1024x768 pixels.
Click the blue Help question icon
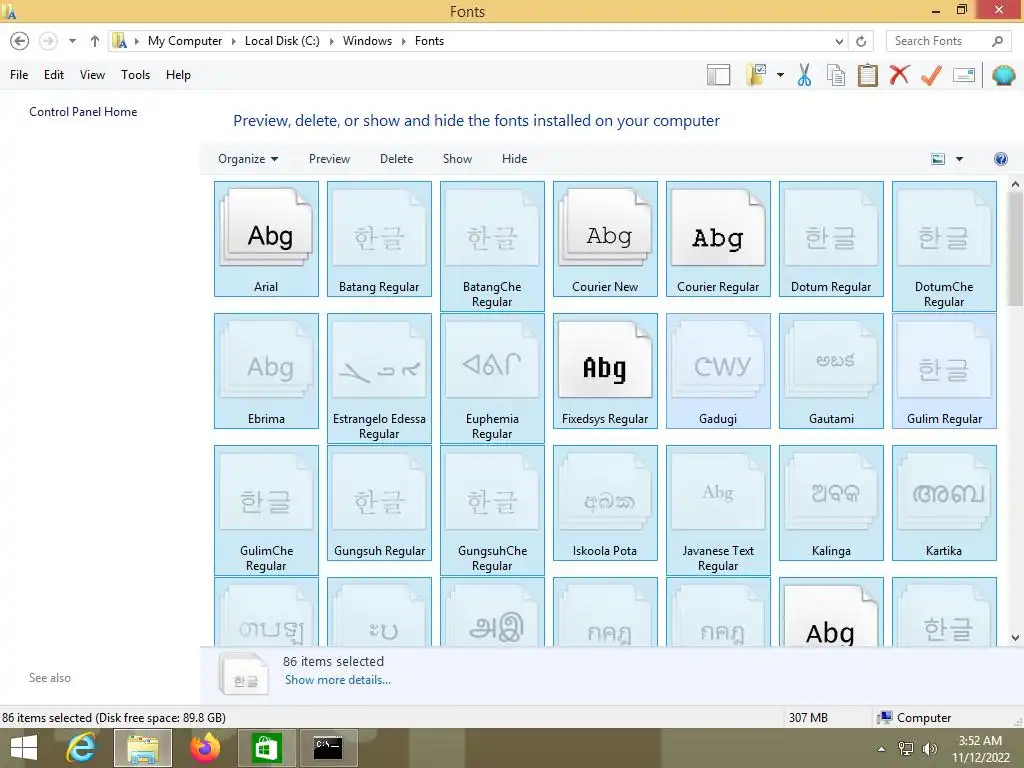pyautogui.click(x=1000, y=159)
